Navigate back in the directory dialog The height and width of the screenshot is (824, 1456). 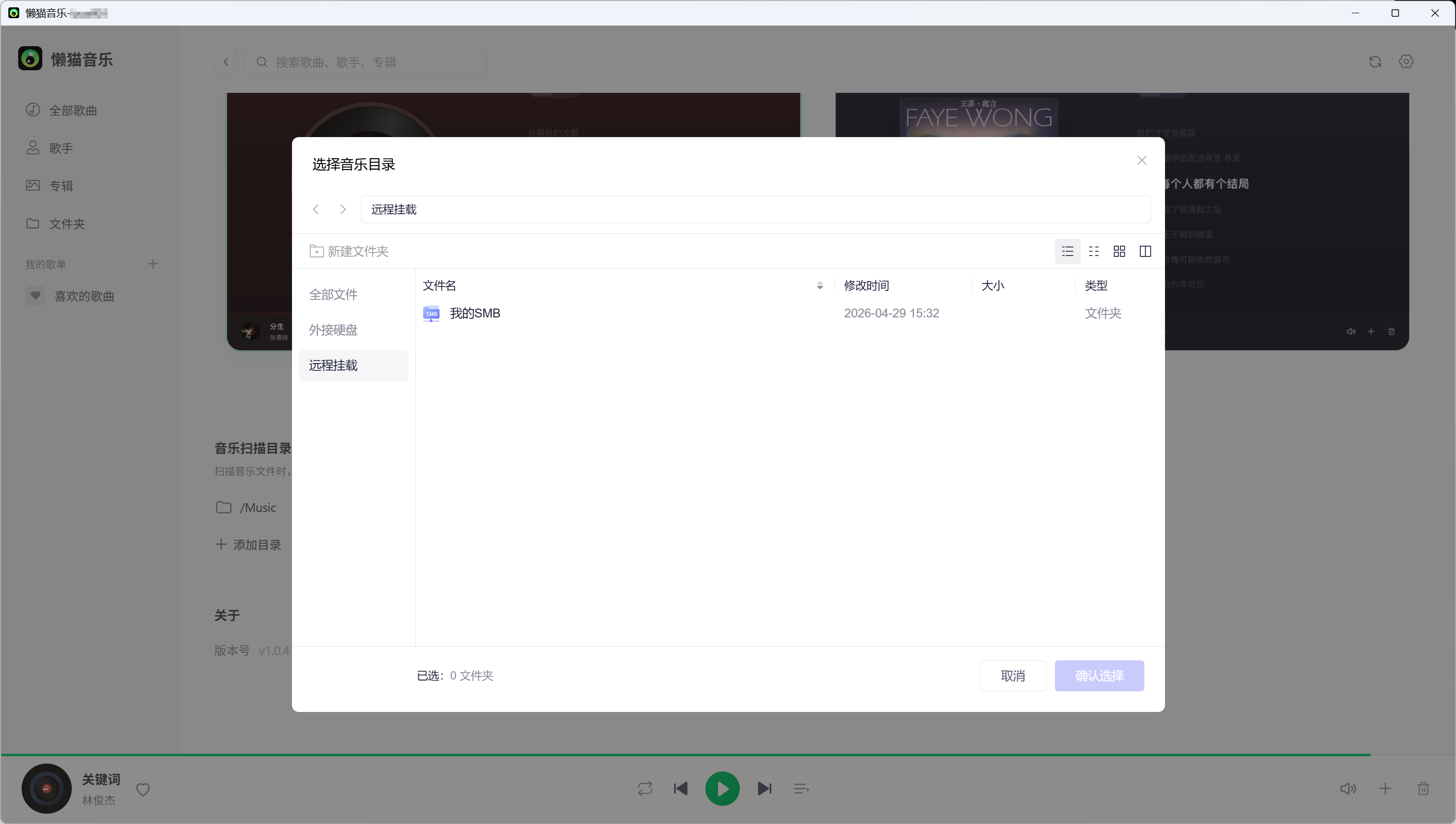click(316, 209)
